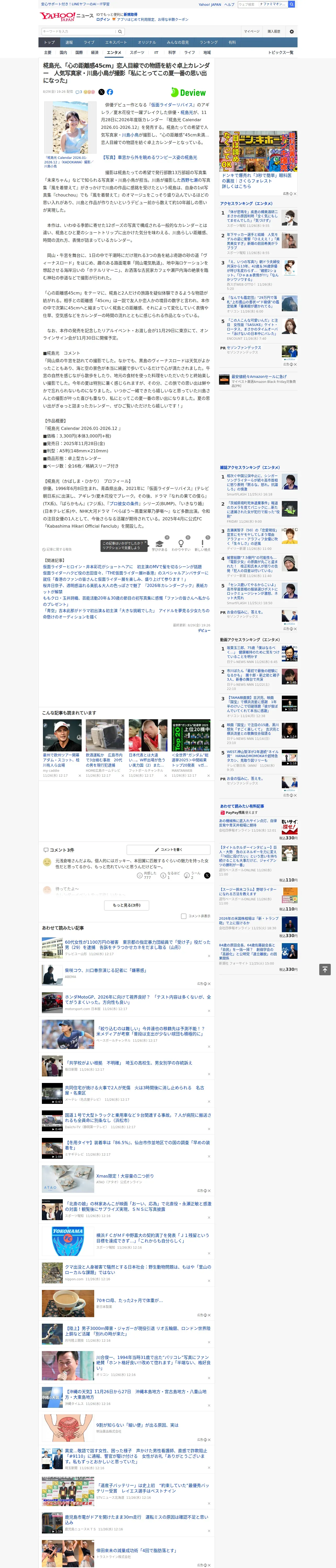Select the 国際 category tab
The height and width of the screenshot is (1568, 336).
coord(79,52)
